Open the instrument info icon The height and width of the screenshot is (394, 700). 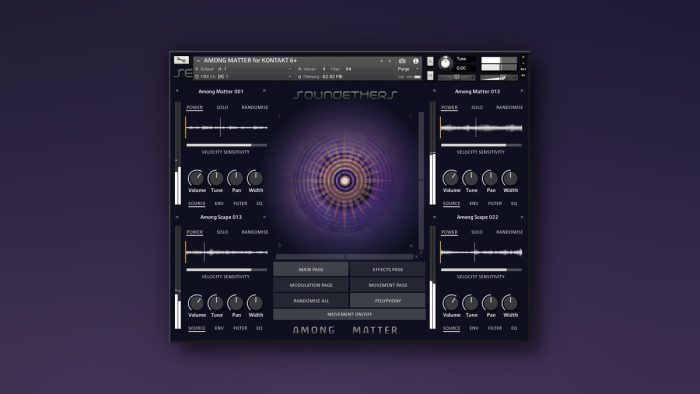coord(416,61)
